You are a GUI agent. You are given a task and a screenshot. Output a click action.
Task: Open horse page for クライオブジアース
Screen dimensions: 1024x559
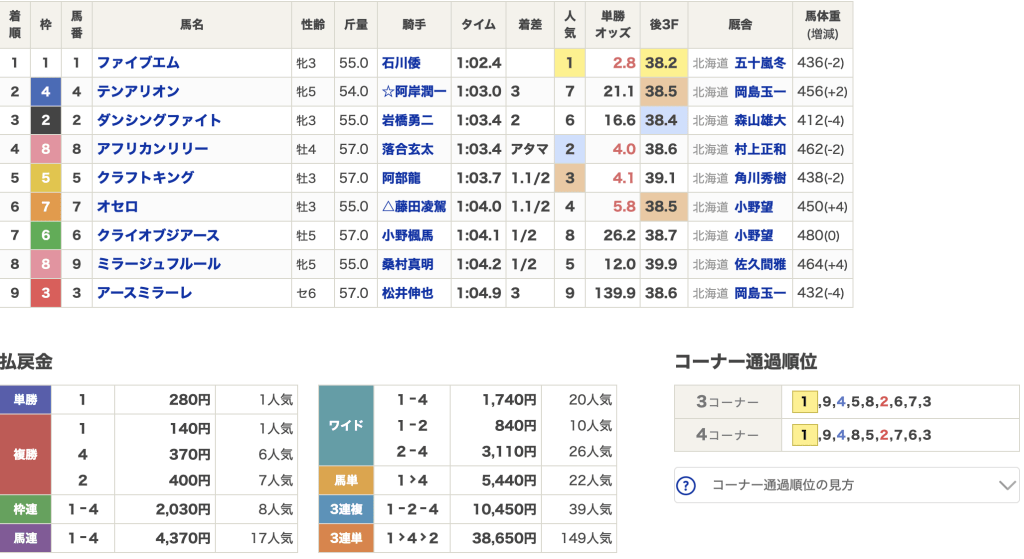click(x=158, y=235)
